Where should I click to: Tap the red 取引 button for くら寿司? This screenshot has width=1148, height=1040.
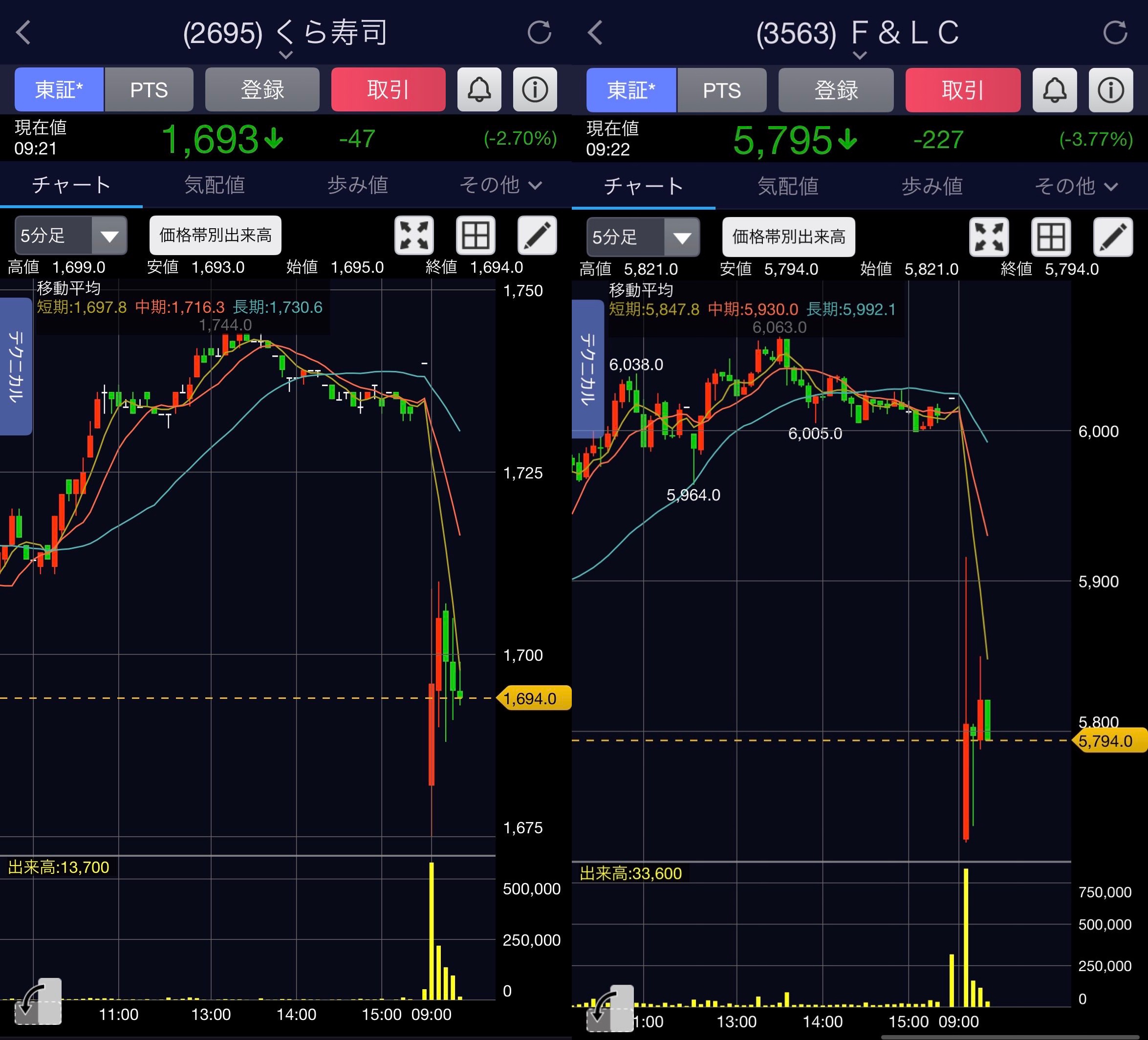[x=389, y=89]
